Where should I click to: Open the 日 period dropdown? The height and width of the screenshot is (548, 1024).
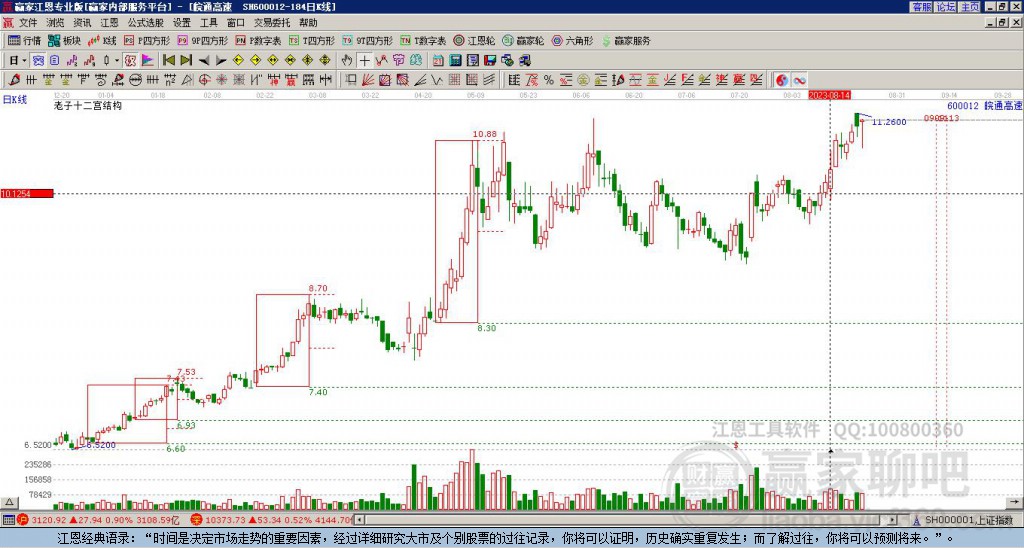point(17,60)
